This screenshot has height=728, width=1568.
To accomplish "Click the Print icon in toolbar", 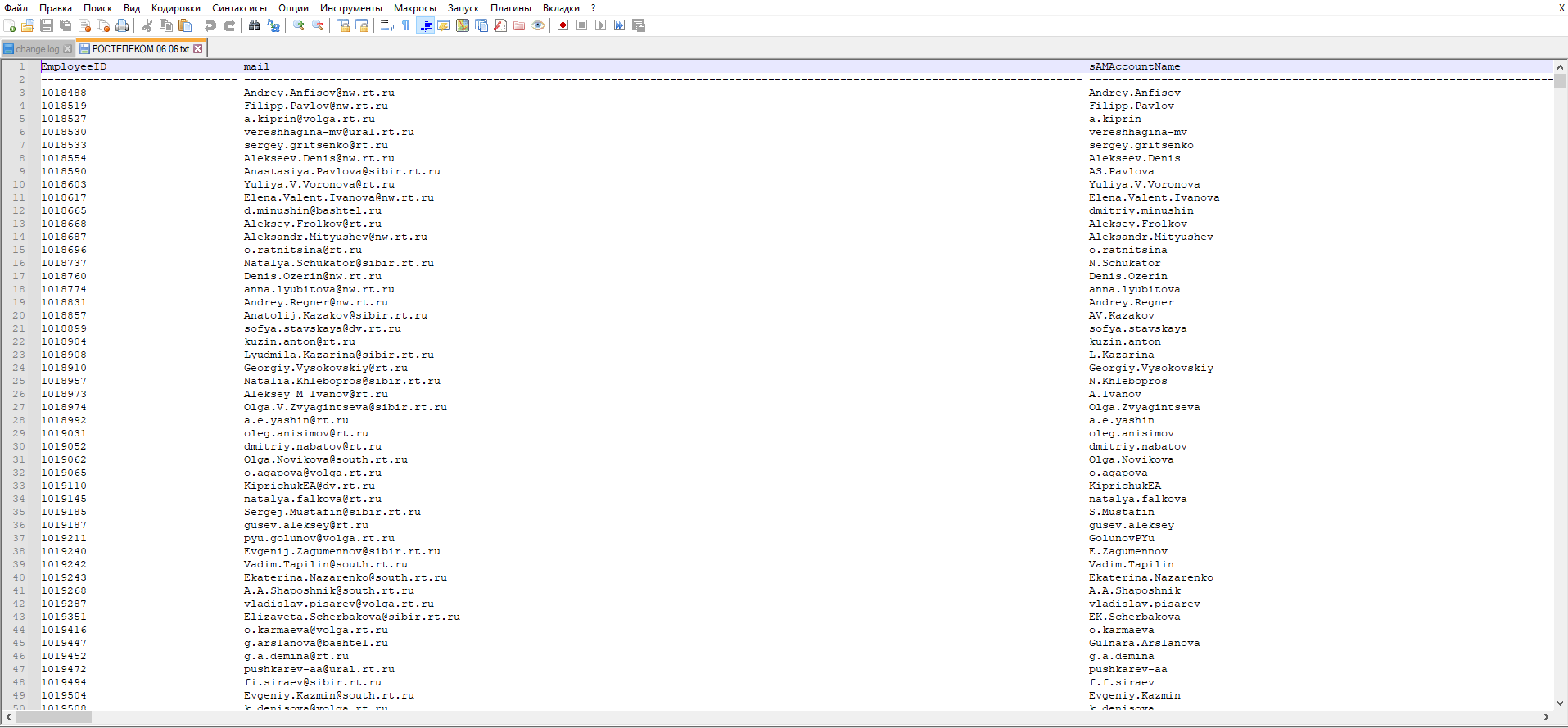I will click(x=122, y=25).
